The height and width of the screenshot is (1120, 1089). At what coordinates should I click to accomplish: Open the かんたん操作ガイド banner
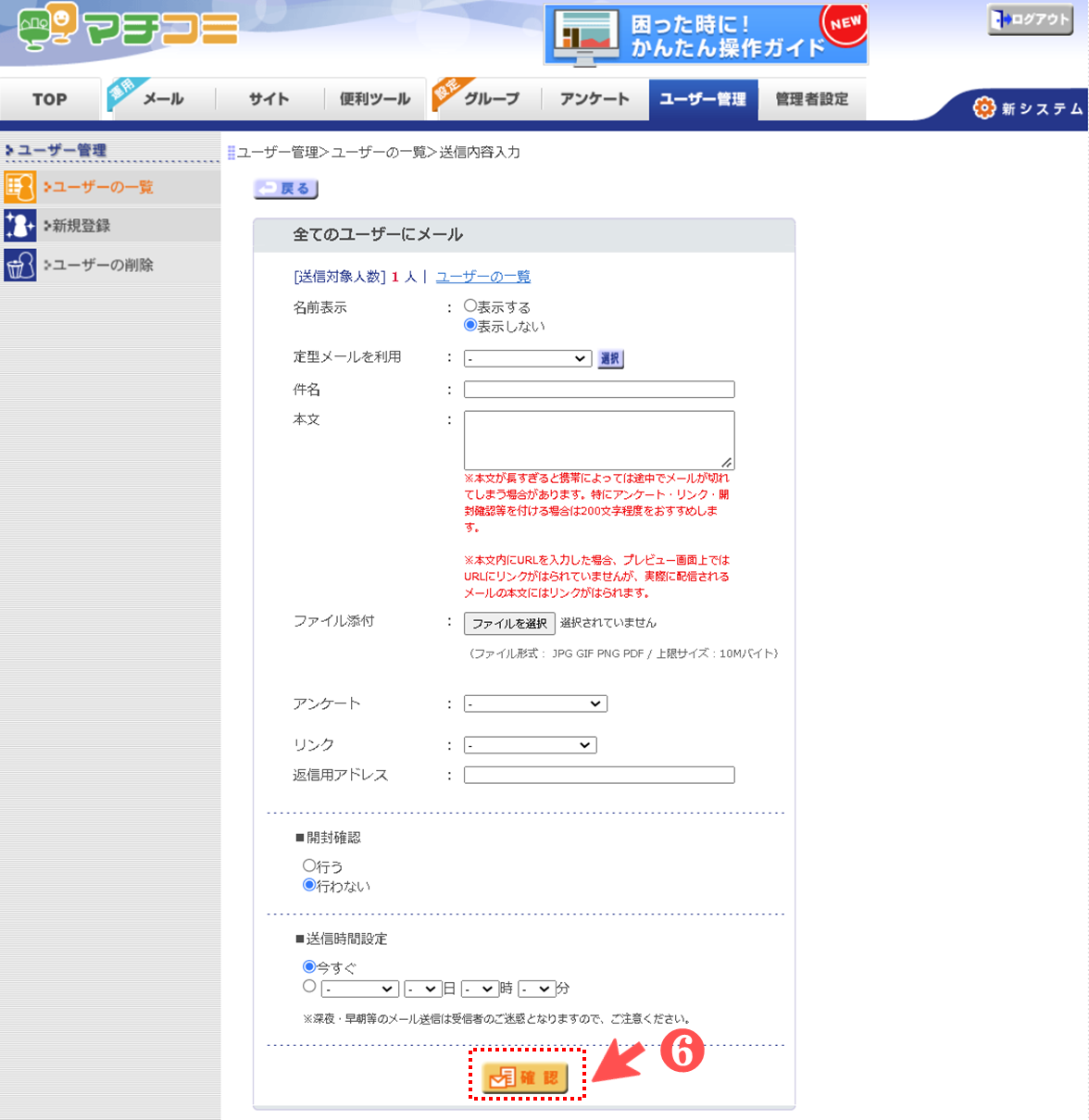click(x=706, y=35)
